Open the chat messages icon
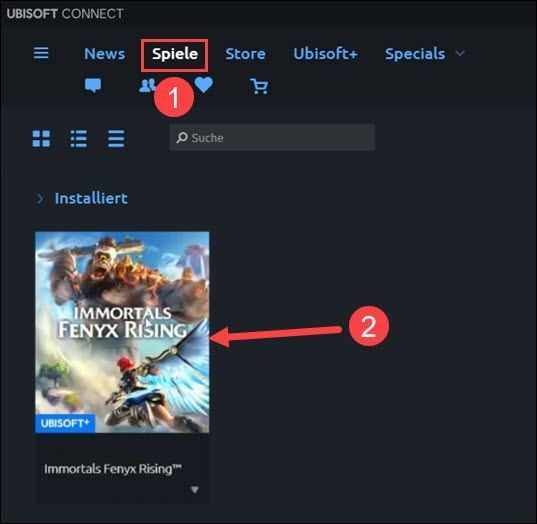This screenshot has height=524, width=537. 93,85
